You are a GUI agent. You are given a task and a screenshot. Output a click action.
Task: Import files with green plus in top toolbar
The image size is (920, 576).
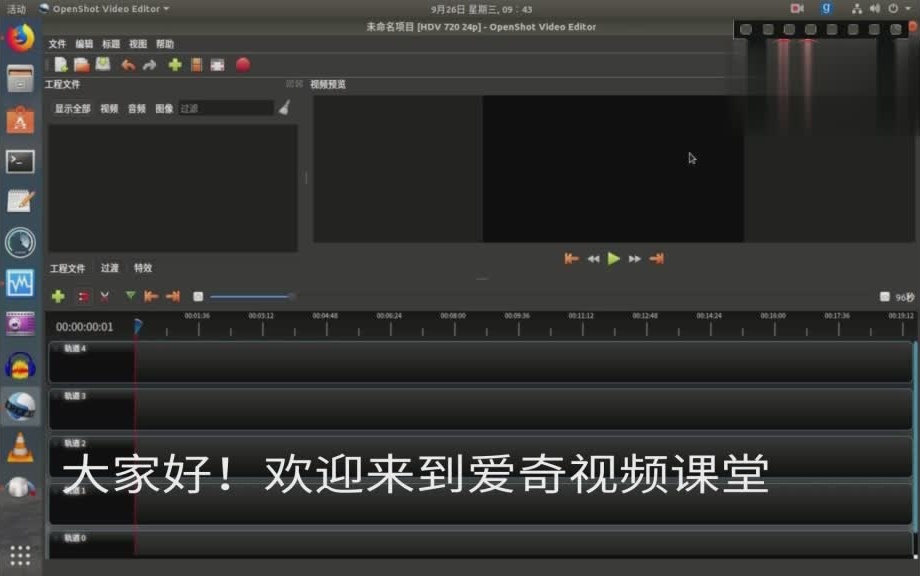tap(175, 65)
